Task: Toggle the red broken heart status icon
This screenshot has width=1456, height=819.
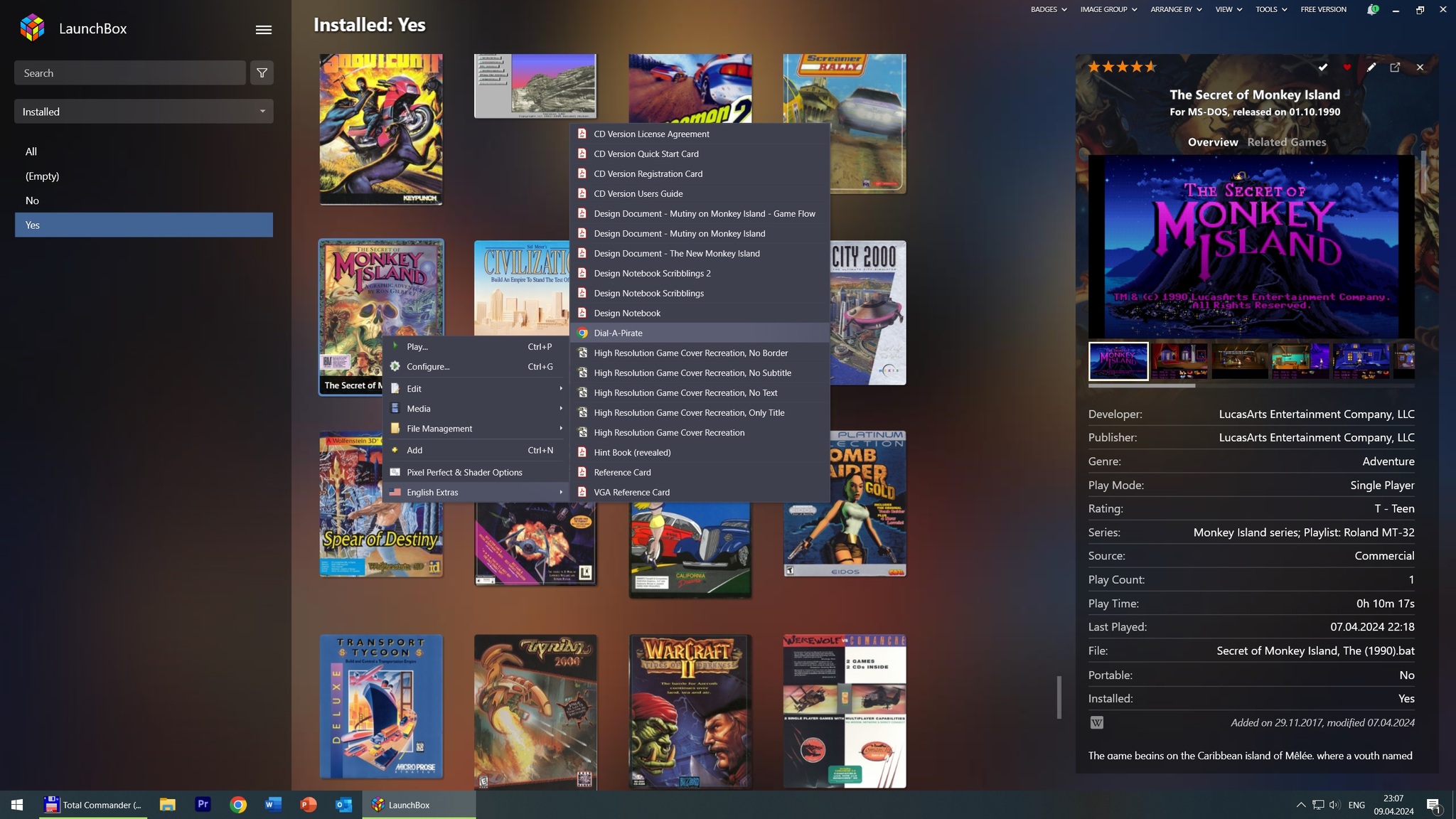Action: coord(1347,67)
